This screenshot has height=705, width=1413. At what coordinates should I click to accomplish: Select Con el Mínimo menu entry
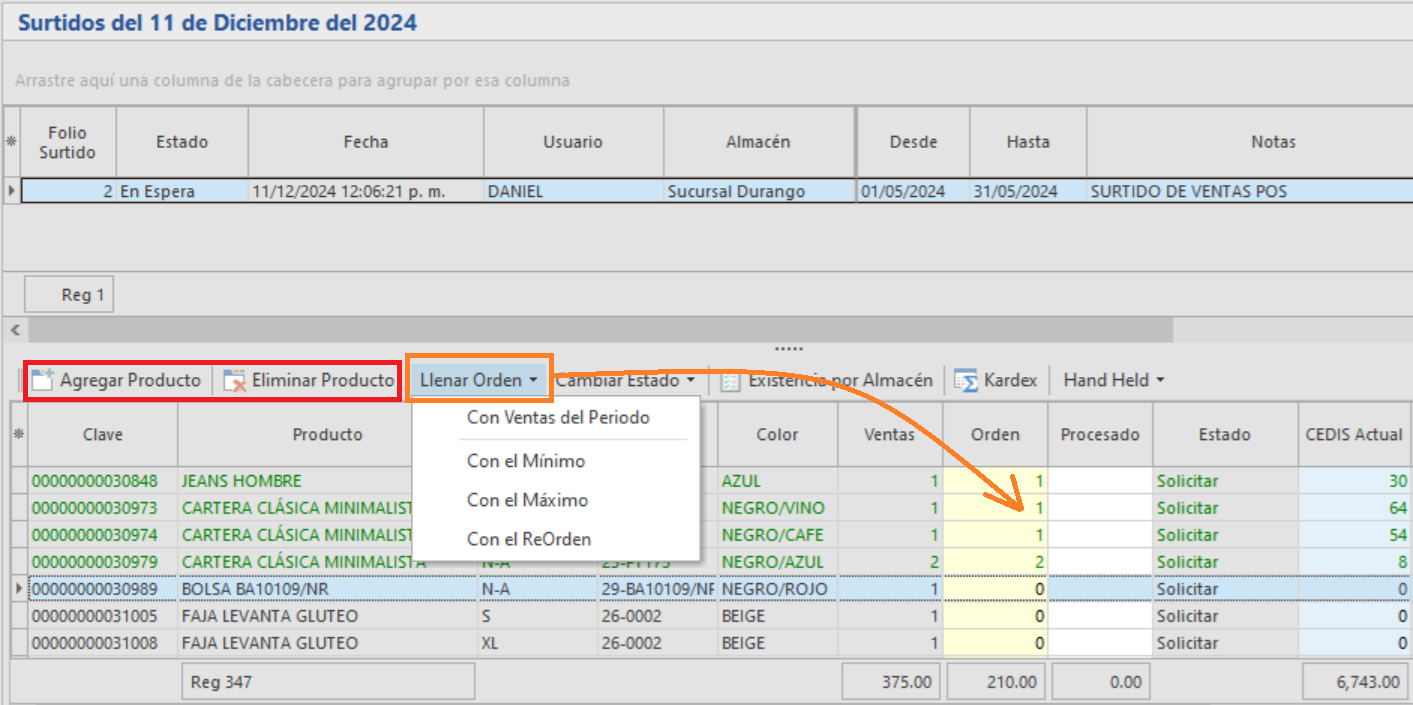click(526, 461)
